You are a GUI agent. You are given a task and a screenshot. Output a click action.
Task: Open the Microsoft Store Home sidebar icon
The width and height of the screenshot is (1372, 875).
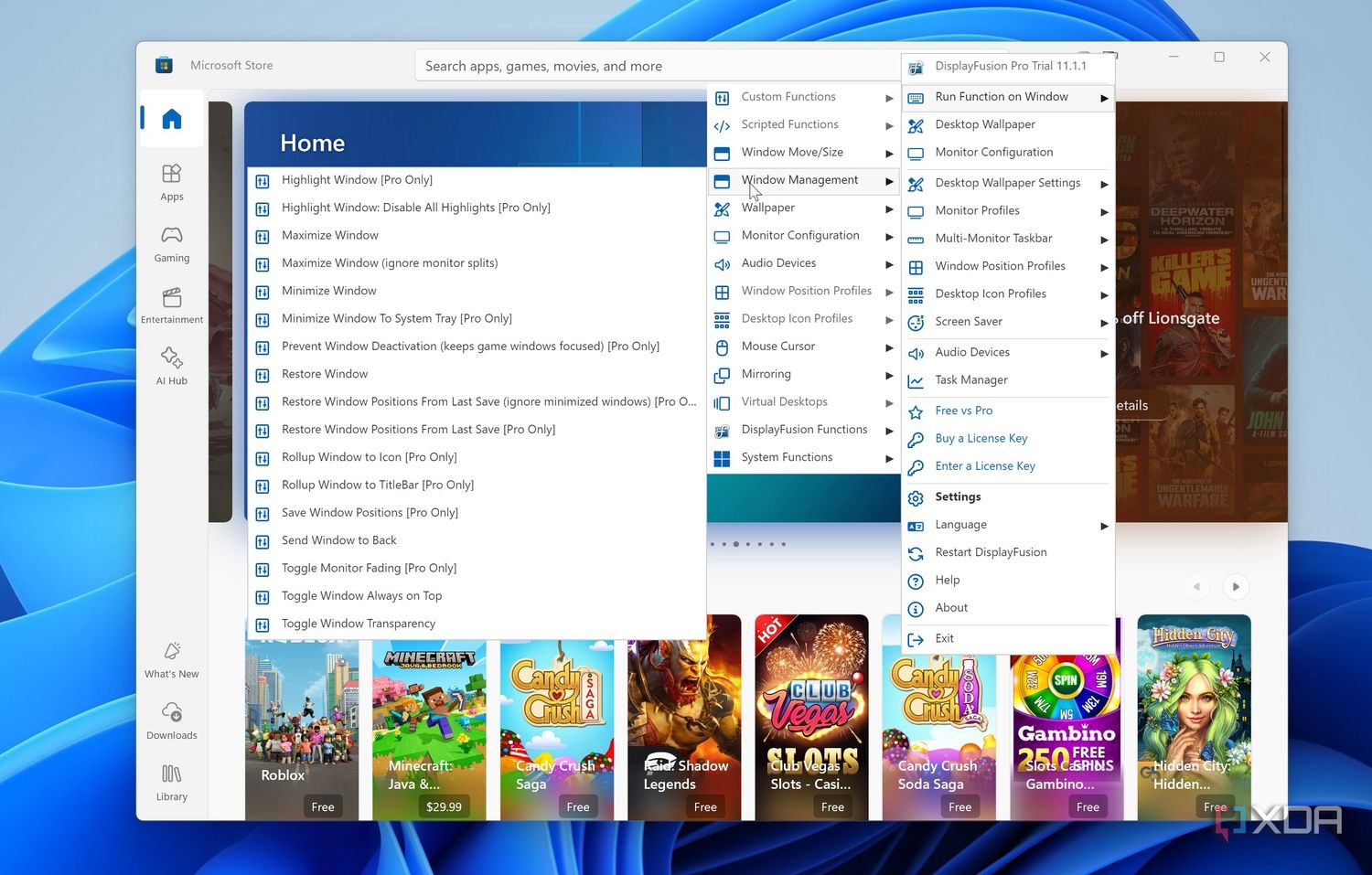[x=172, y=119]
